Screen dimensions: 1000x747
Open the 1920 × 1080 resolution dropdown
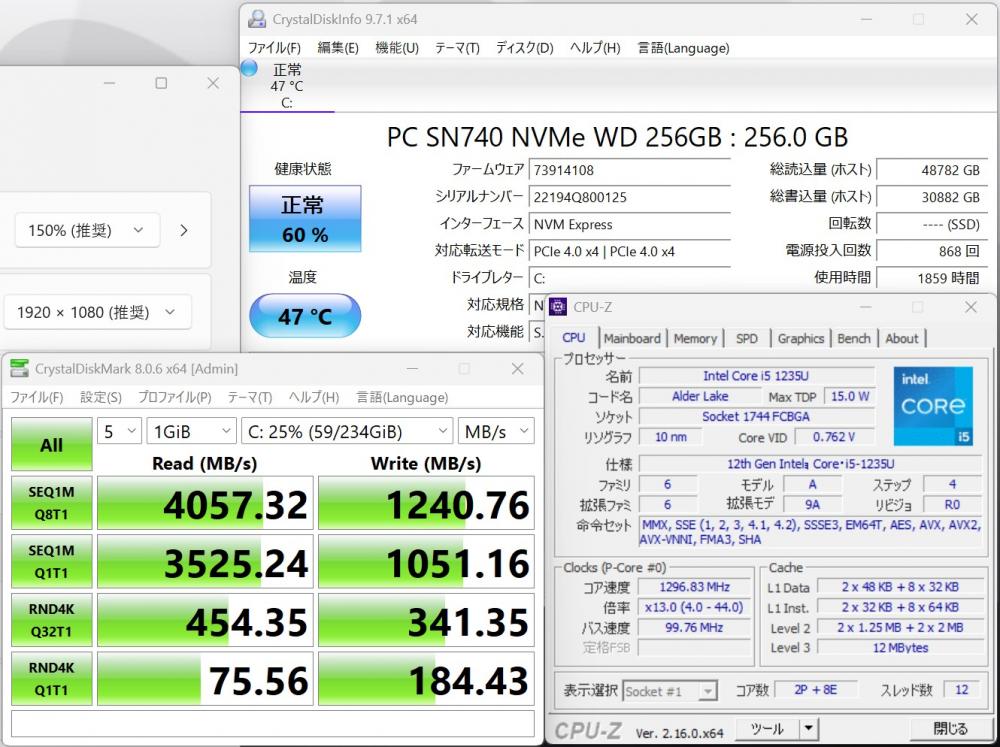[97, 312]
